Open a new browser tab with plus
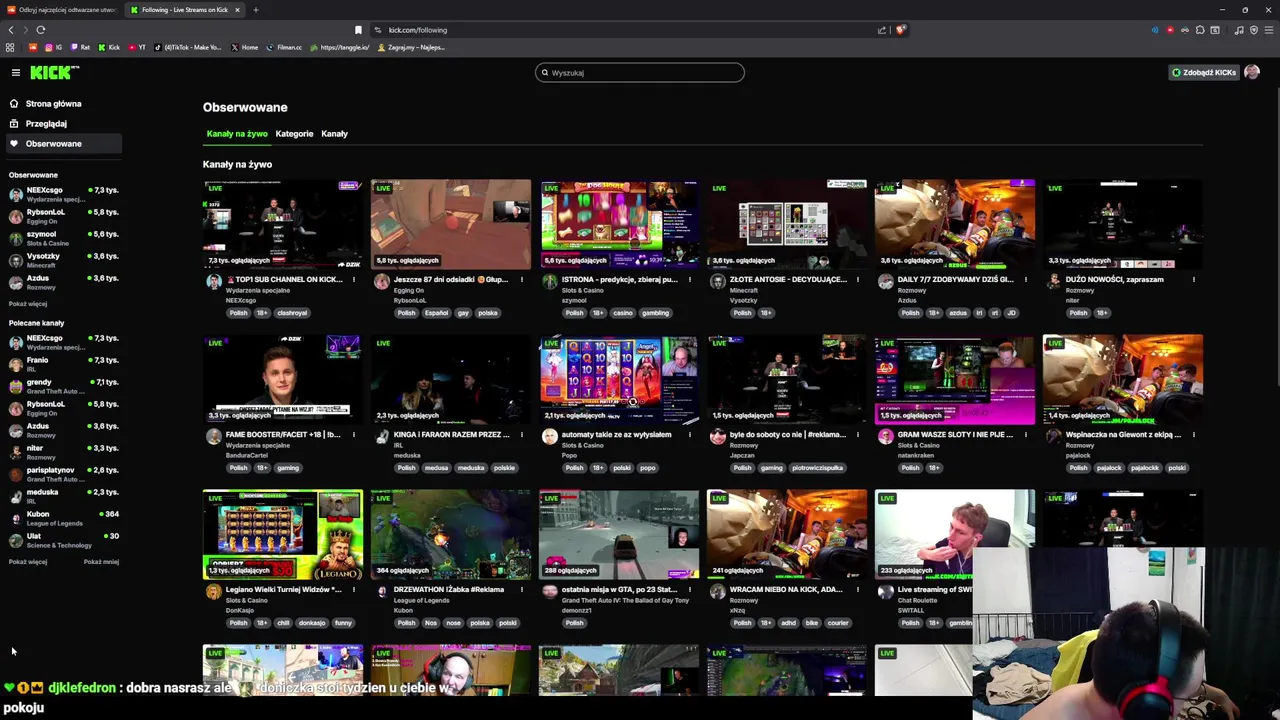 [255, 10]
